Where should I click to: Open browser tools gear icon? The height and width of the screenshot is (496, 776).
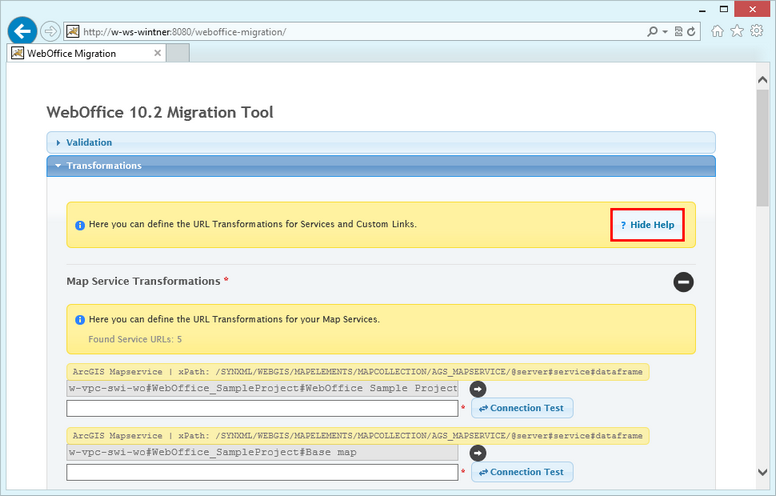pos(757,31)
